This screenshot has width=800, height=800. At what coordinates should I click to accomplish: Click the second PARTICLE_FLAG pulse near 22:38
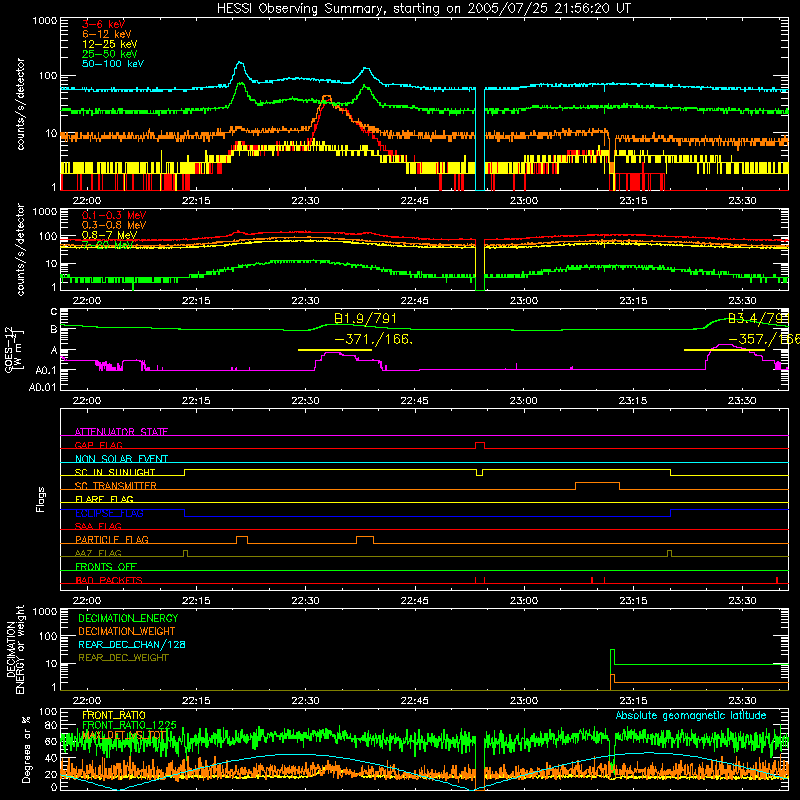tap(365, 540)
